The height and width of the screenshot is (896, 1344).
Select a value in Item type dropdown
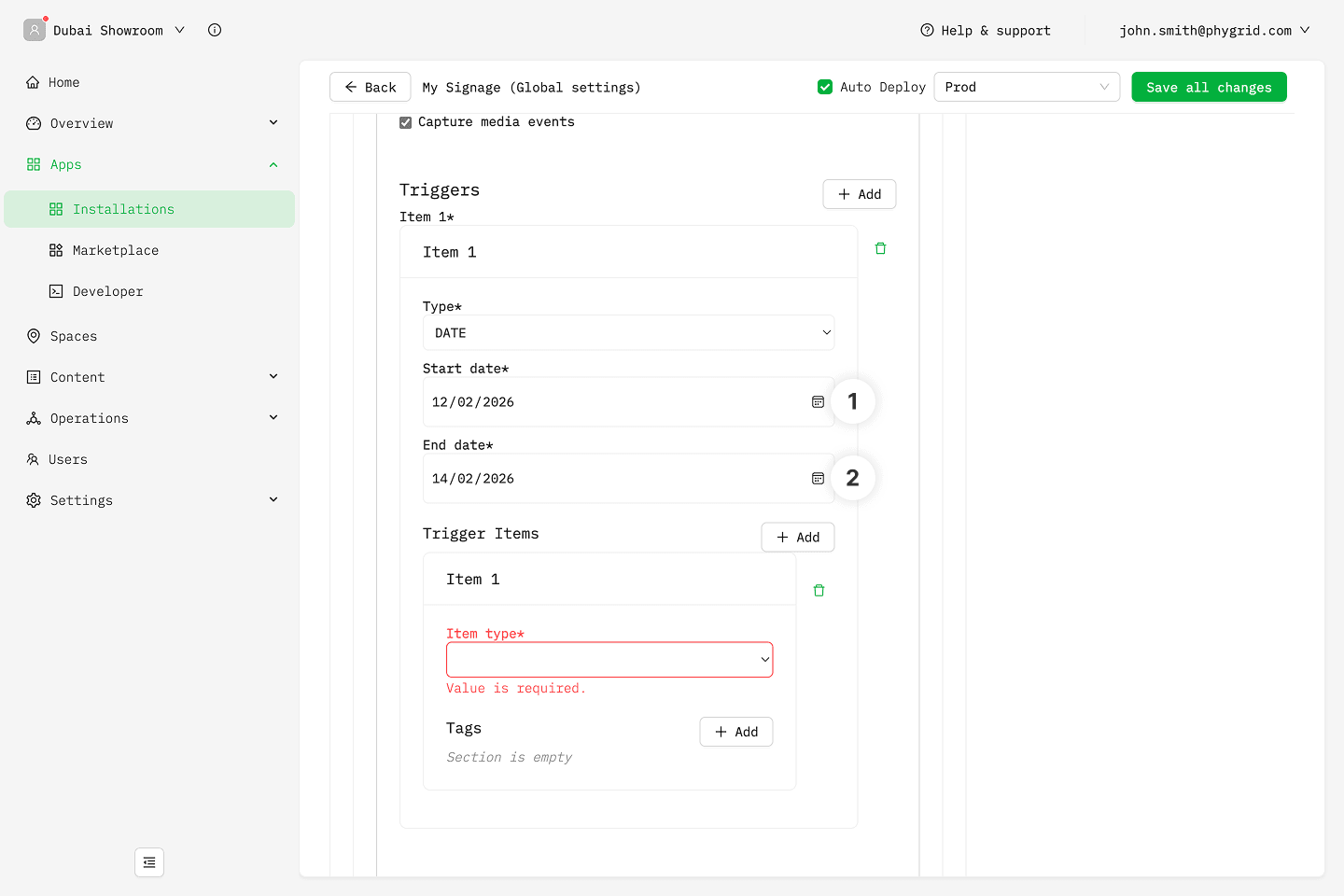click(x=609, y=660)
